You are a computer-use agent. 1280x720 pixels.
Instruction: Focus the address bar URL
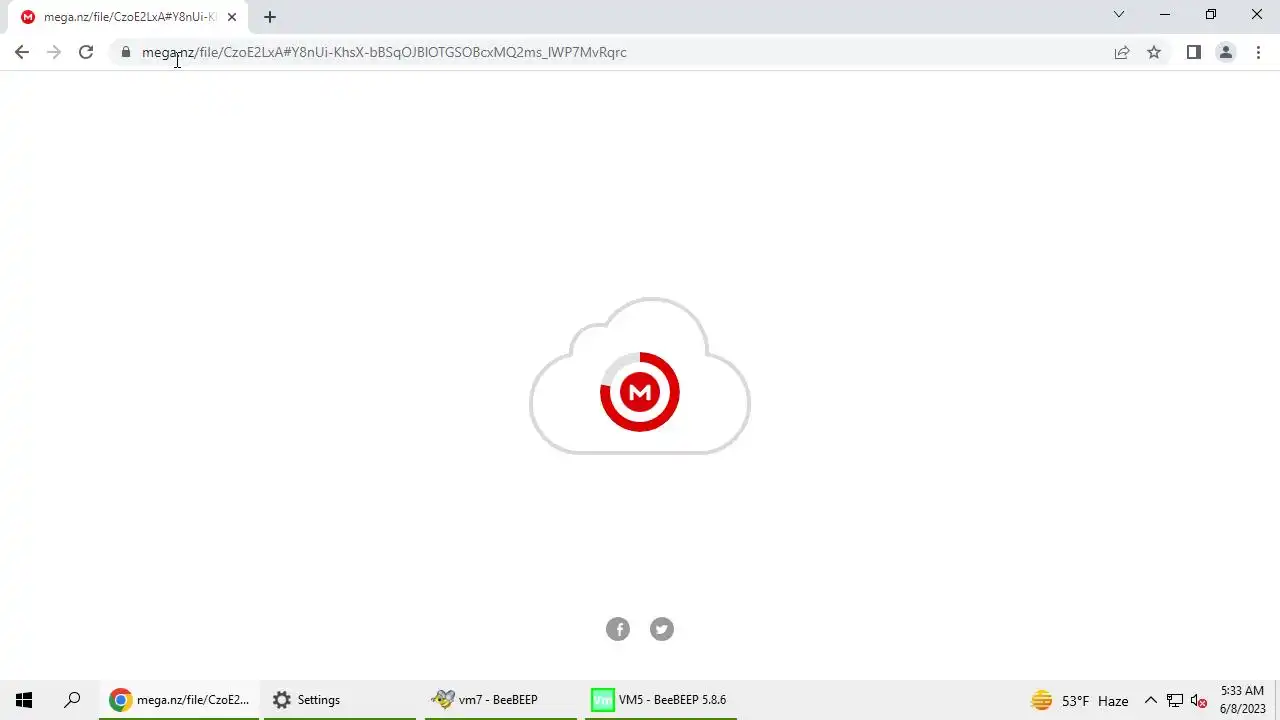point(384,52)
